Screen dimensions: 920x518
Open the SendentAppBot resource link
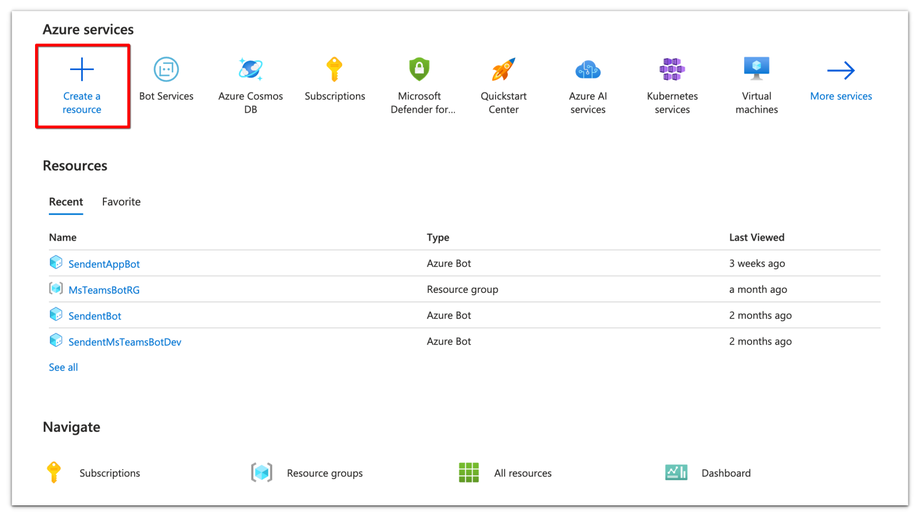coord(104,264)
